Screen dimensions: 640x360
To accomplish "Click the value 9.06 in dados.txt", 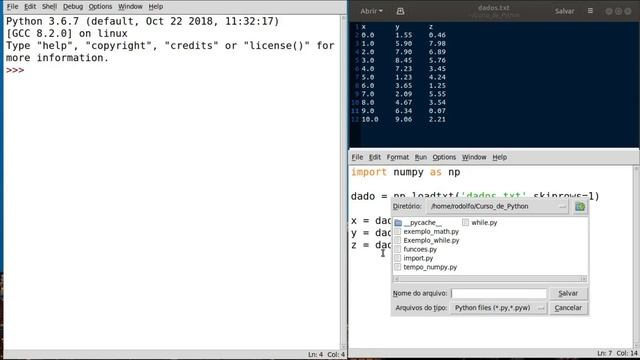I will 403,120.
